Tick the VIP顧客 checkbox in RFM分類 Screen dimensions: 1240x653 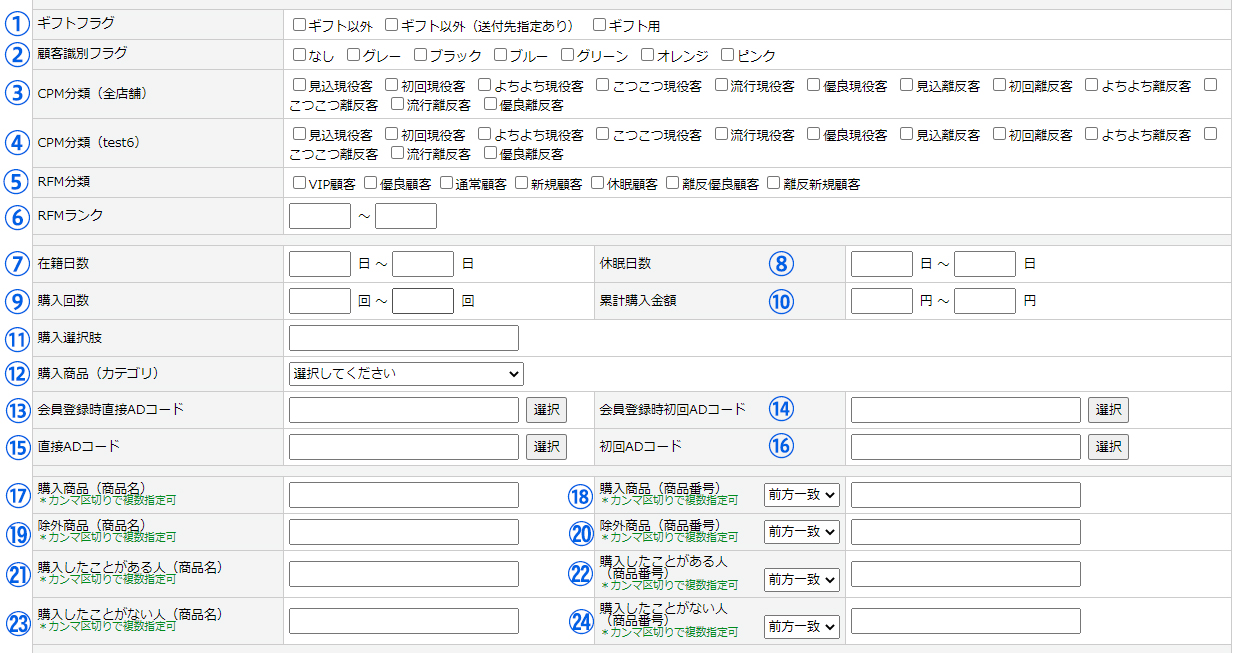click(299, 183)
